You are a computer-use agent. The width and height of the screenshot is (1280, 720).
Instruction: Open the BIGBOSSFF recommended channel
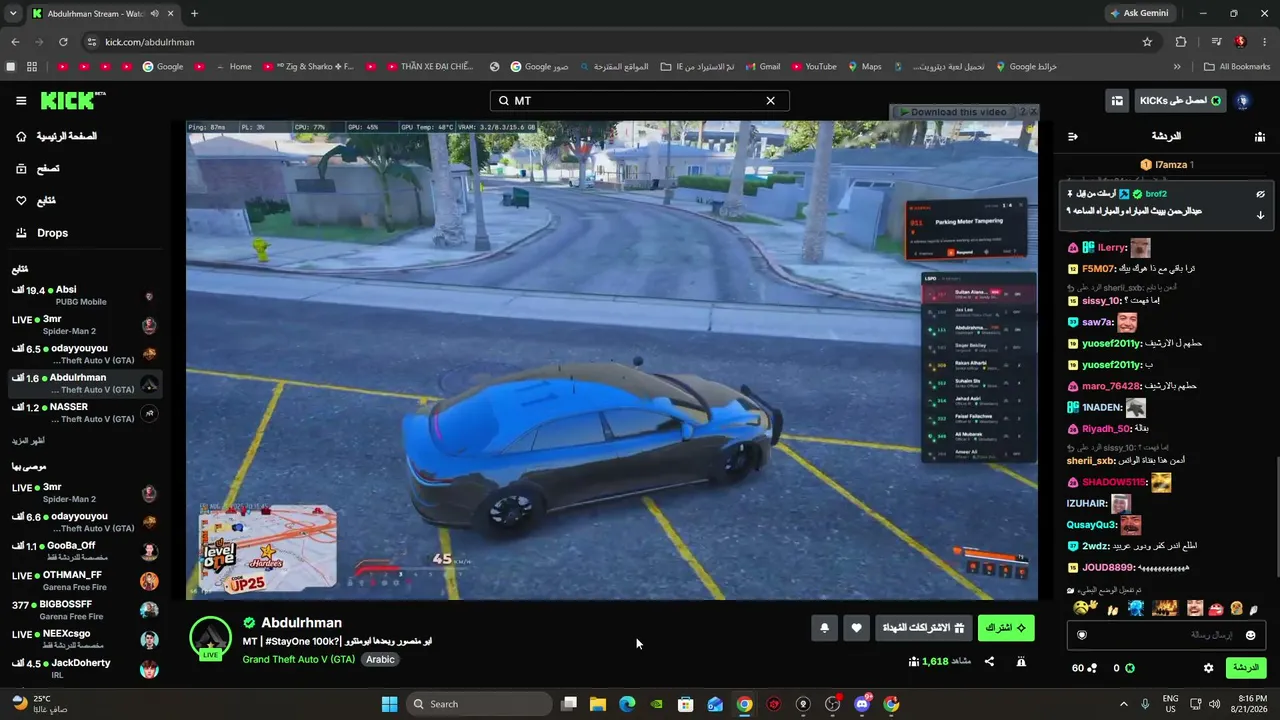click(x=85, y=610)
